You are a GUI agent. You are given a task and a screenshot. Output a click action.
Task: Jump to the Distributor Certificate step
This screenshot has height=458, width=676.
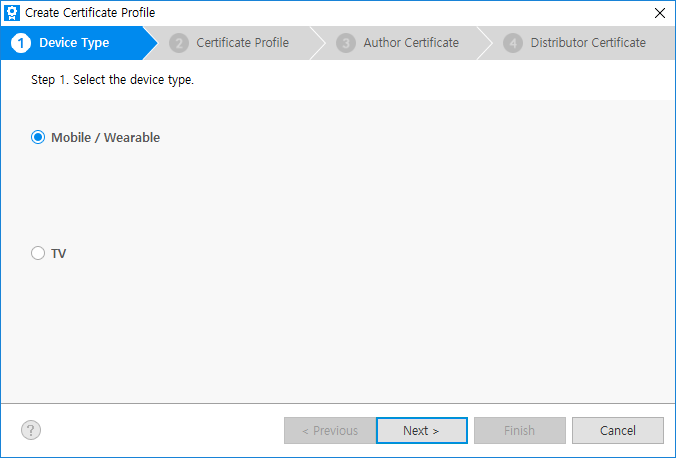pyautogui.click(x=588, y=43)
